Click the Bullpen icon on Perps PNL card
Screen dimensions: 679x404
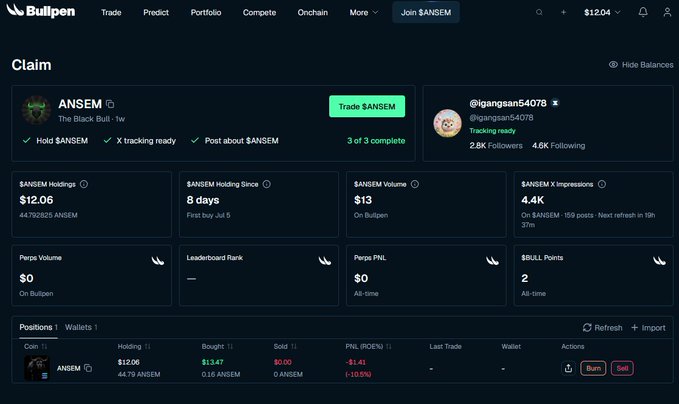point(492,261)
